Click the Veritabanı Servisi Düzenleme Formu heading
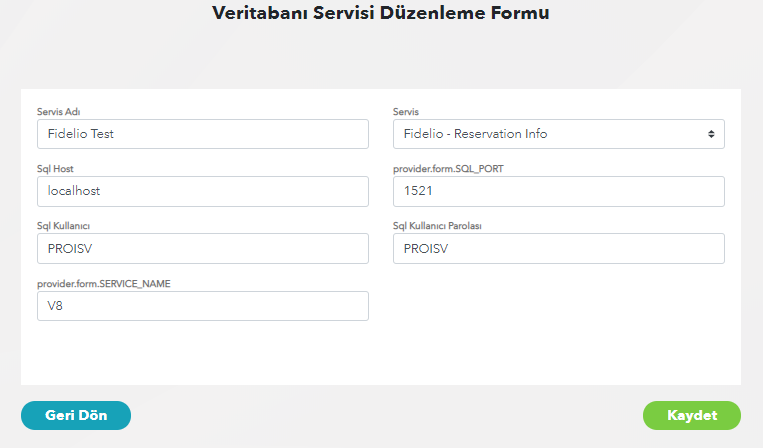Screen dimensions: 763x448 [x=381, y=14]
